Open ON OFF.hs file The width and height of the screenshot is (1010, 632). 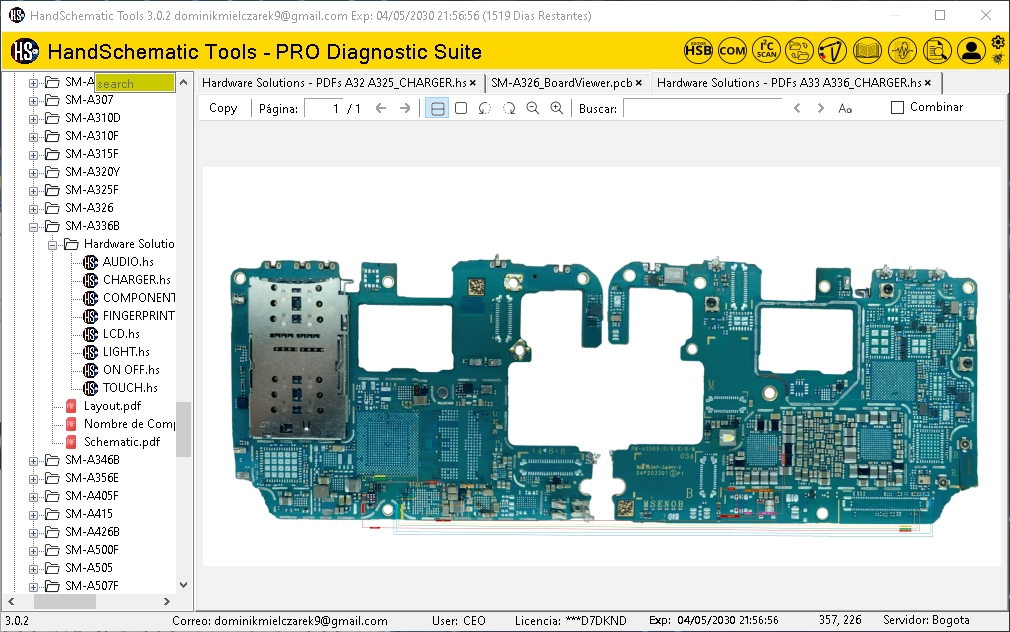(131, 370)
